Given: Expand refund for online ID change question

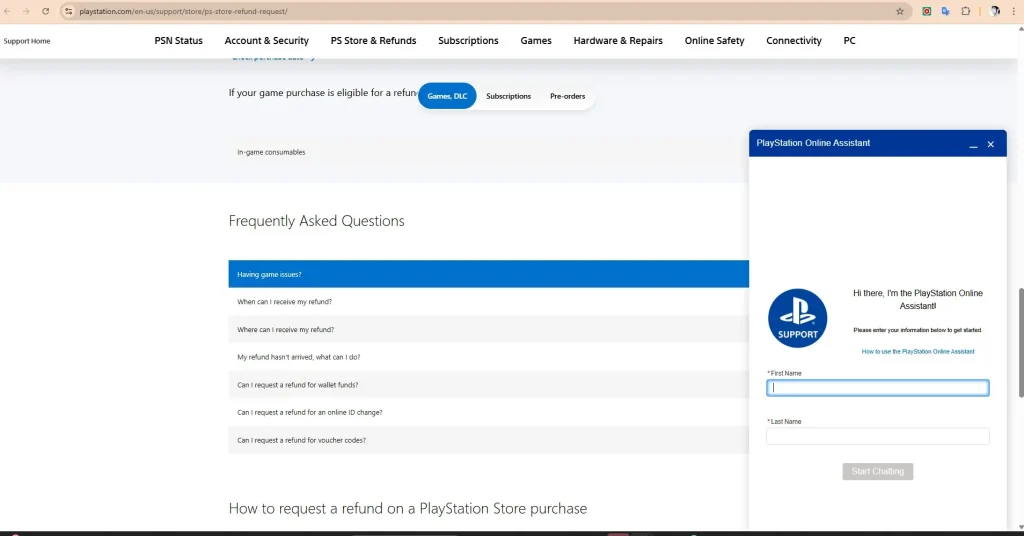Looking at the screenshot, I should coord(488,413).
